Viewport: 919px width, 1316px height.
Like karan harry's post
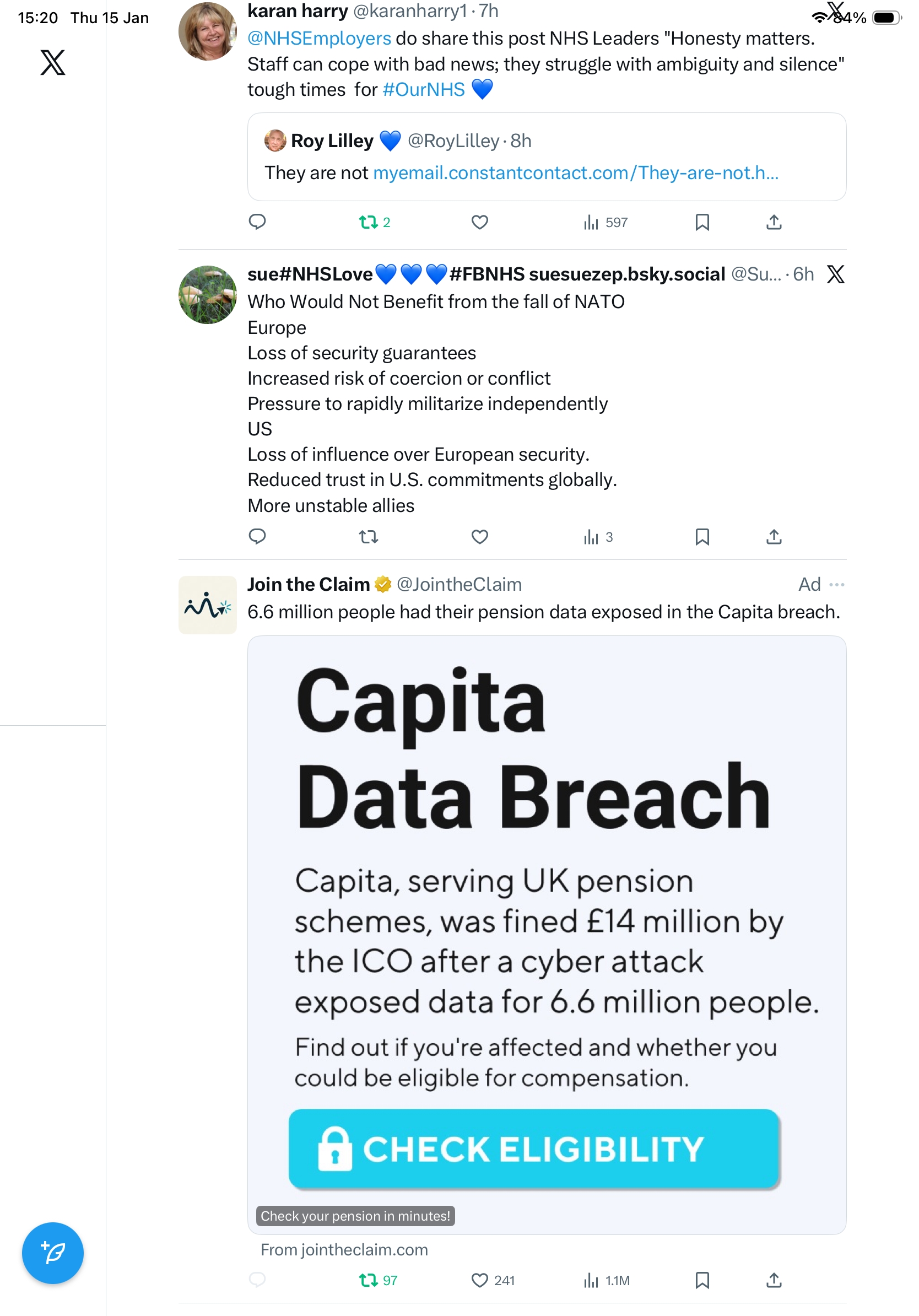pos(479,222)
